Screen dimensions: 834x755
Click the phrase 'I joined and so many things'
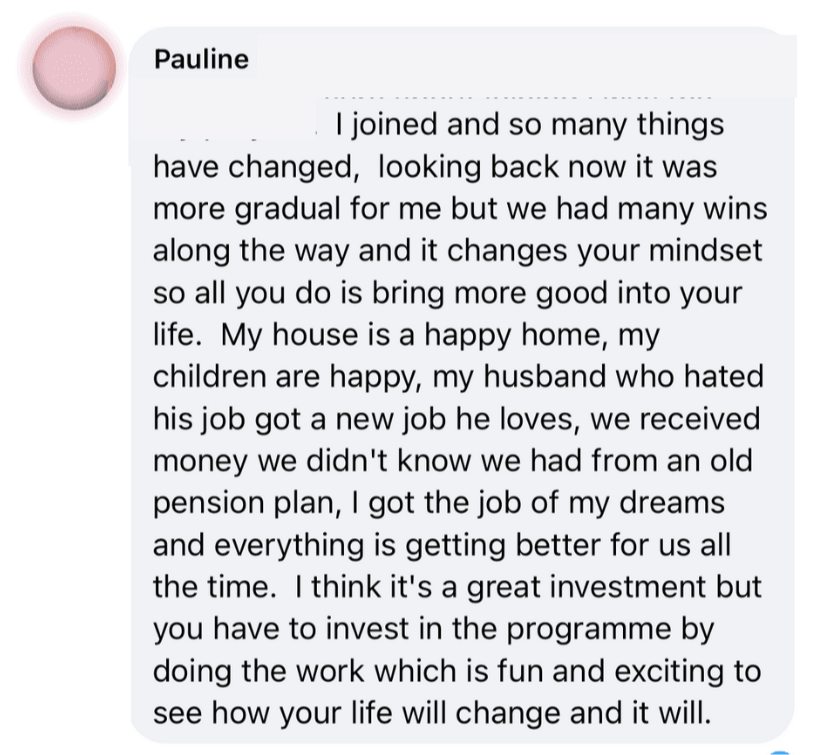coord(529,127)
